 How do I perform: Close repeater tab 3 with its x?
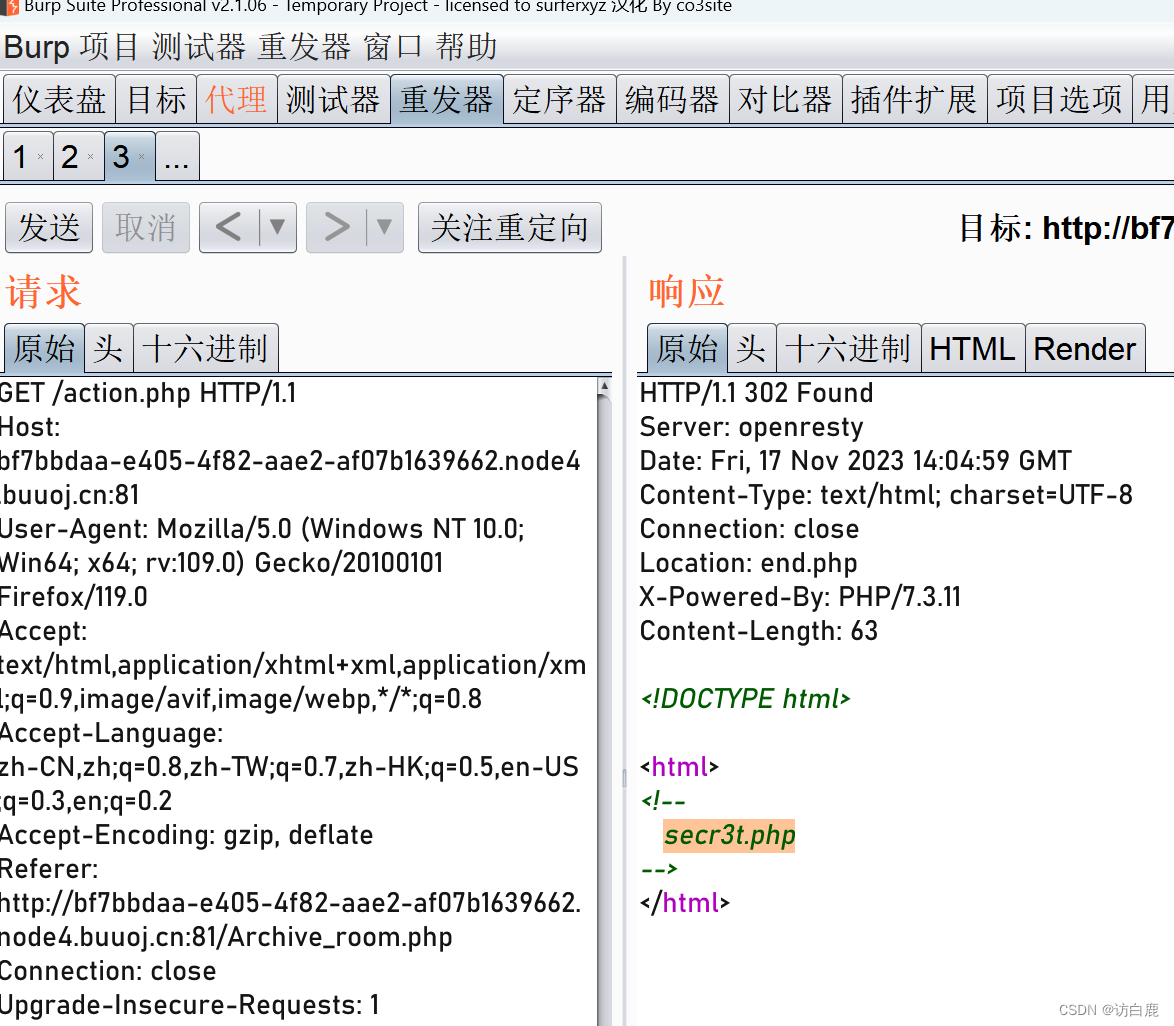pos(142,157)
